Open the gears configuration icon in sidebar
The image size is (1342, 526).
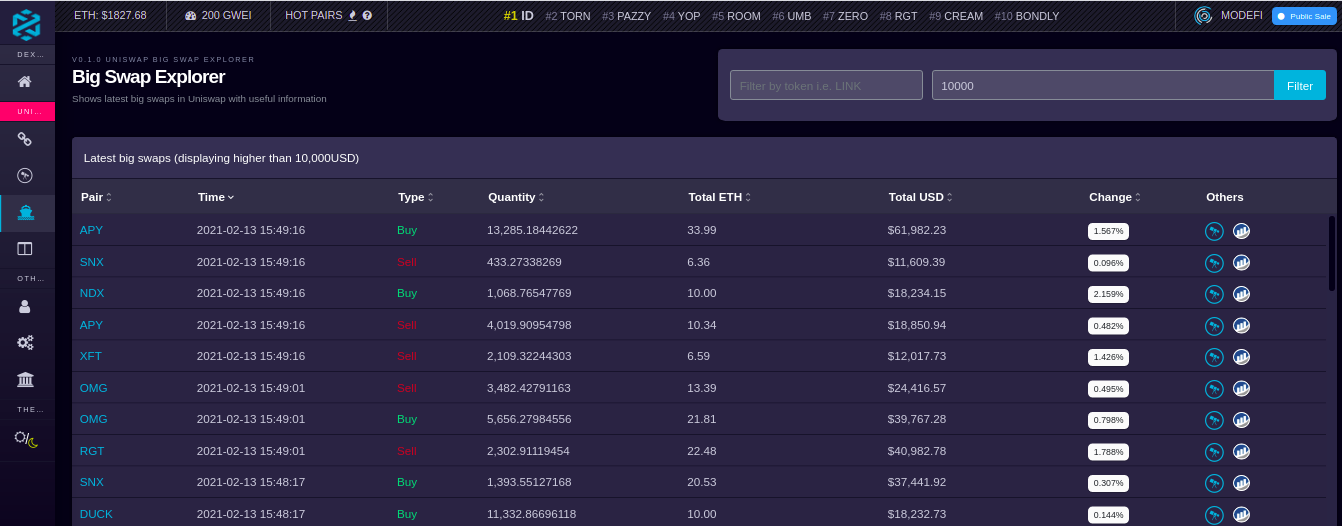click(25, 342)
